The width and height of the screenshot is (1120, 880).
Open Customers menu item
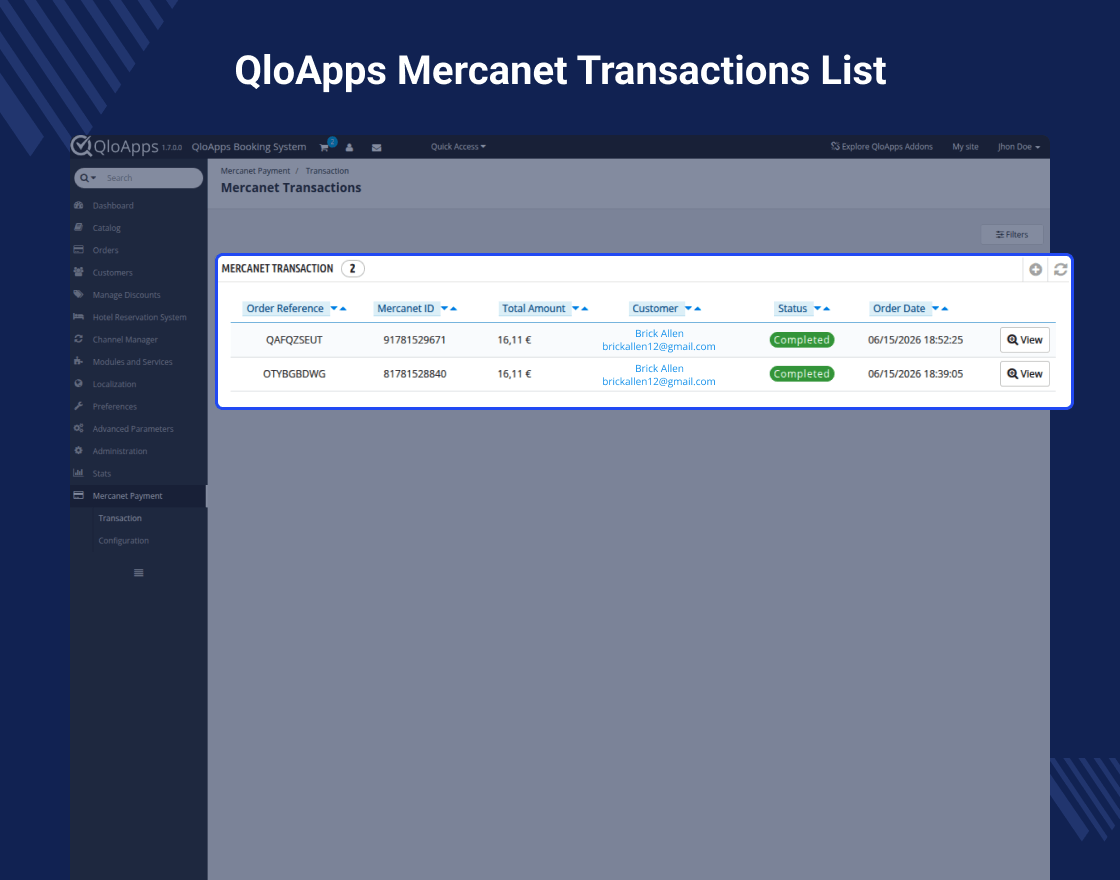(x=113, y=273)
